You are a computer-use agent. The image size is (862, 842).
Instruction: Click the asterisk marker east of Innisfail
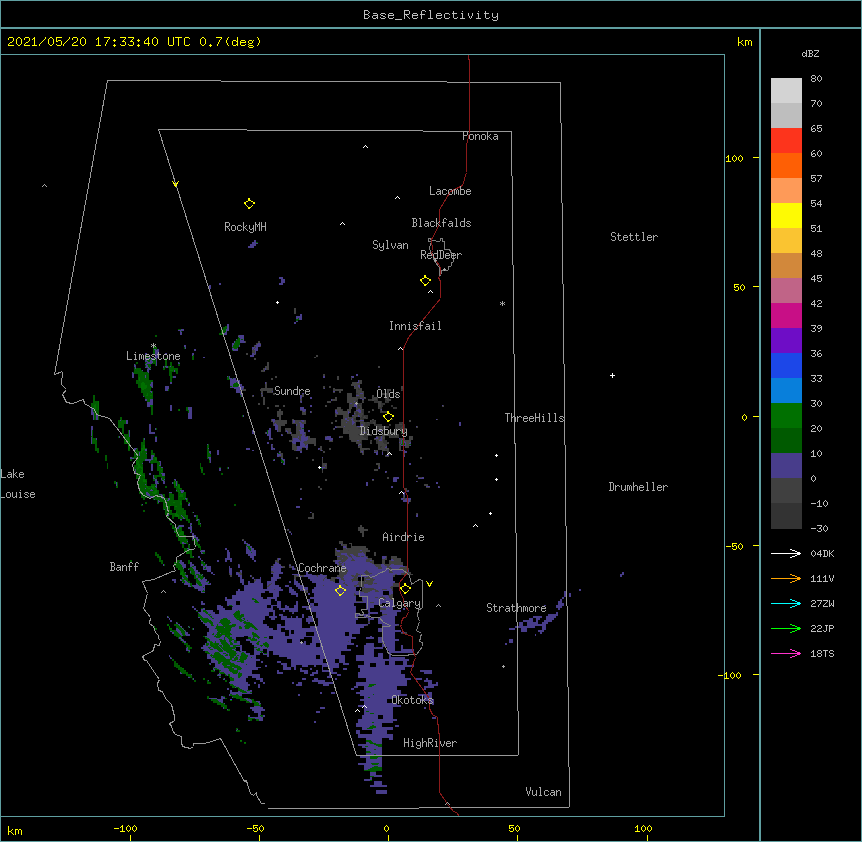pyautogui.click(x=502, y=303)
